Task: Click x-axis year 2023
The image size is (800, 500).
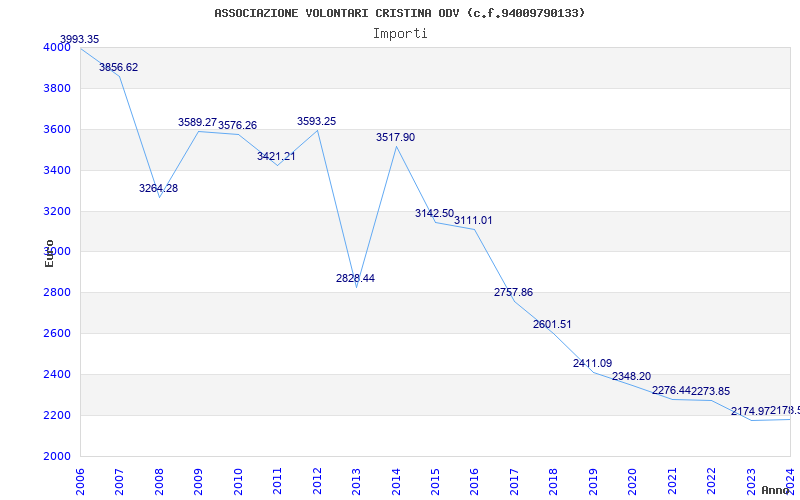Action: pos(751,482)
